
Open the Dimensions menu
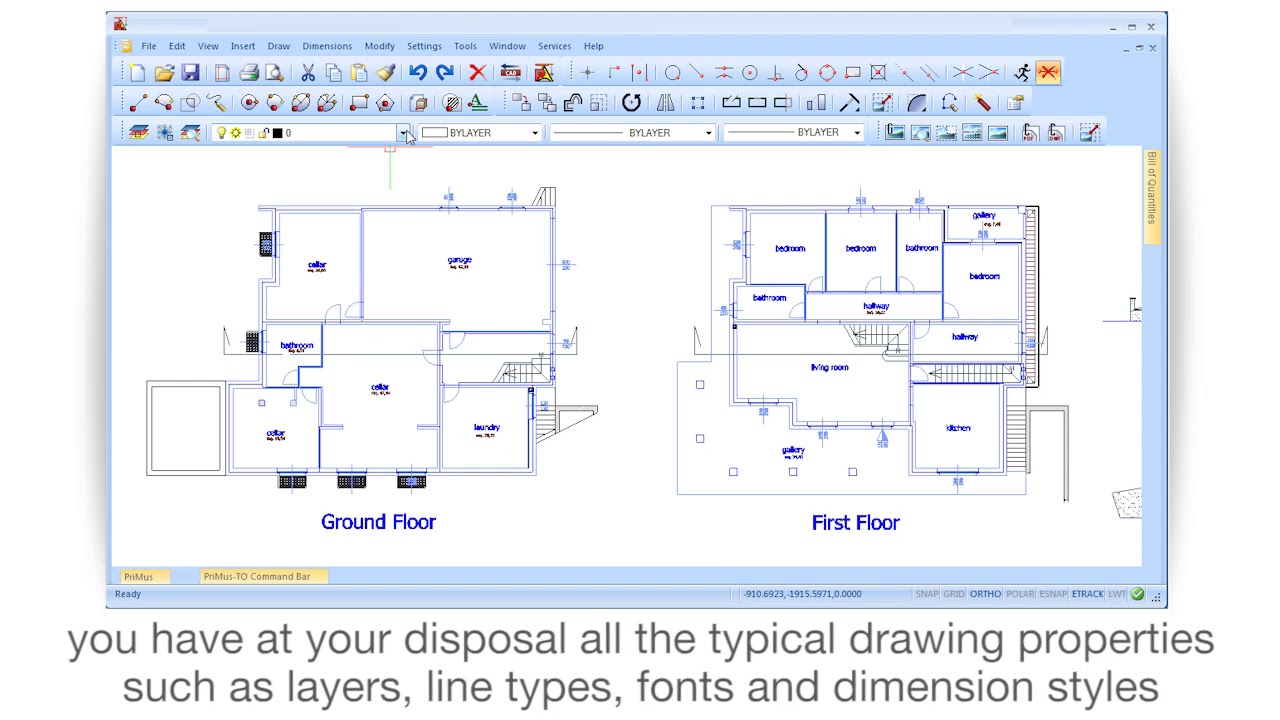point(327,46)
